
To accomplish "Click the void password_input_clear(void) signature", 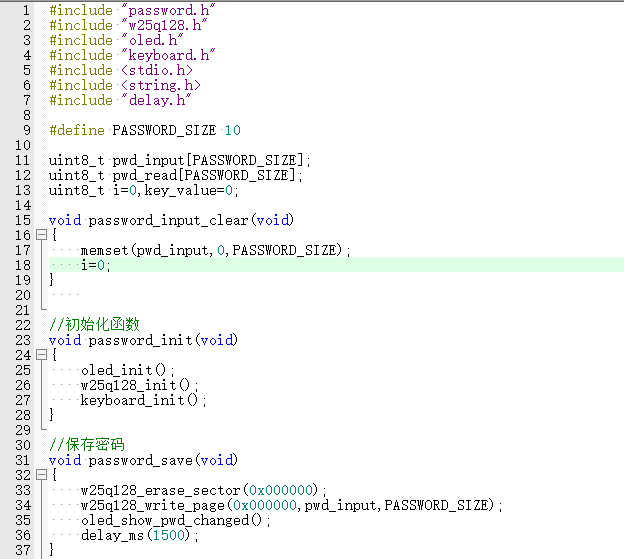I will (171, 220).
